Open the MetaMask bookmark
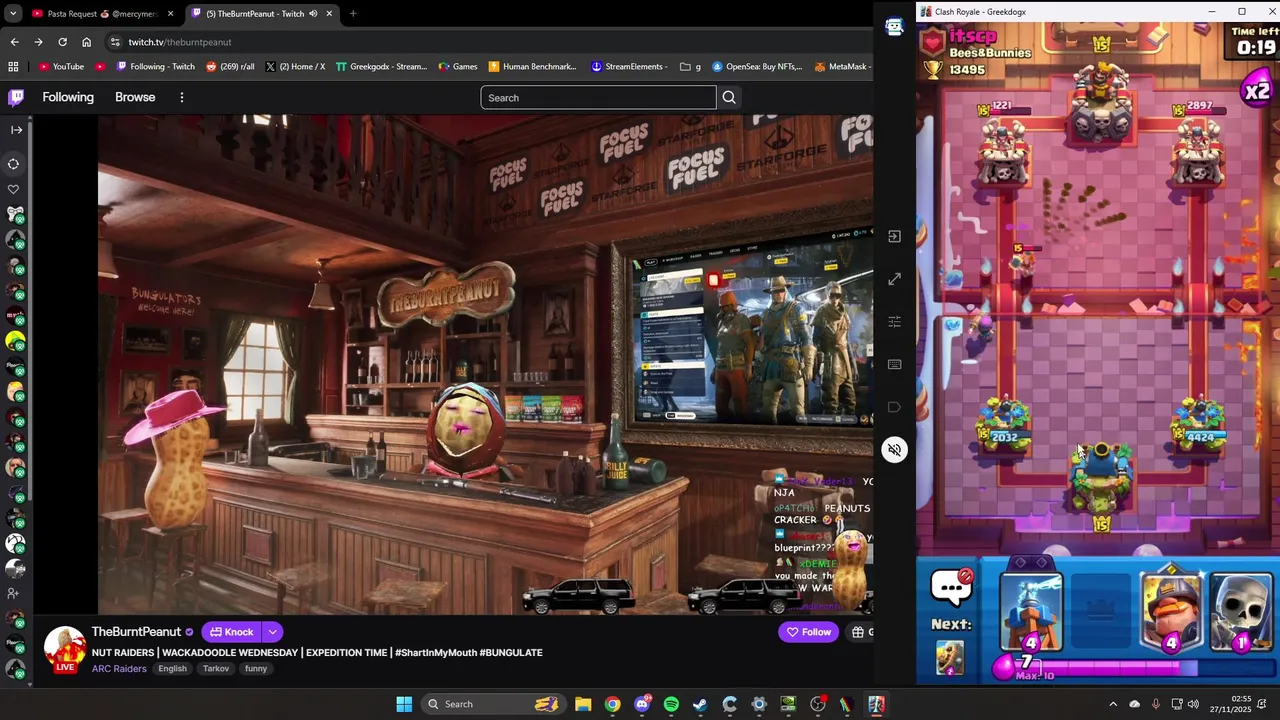This screenshot has width=1280, height=720. (841, 67)
